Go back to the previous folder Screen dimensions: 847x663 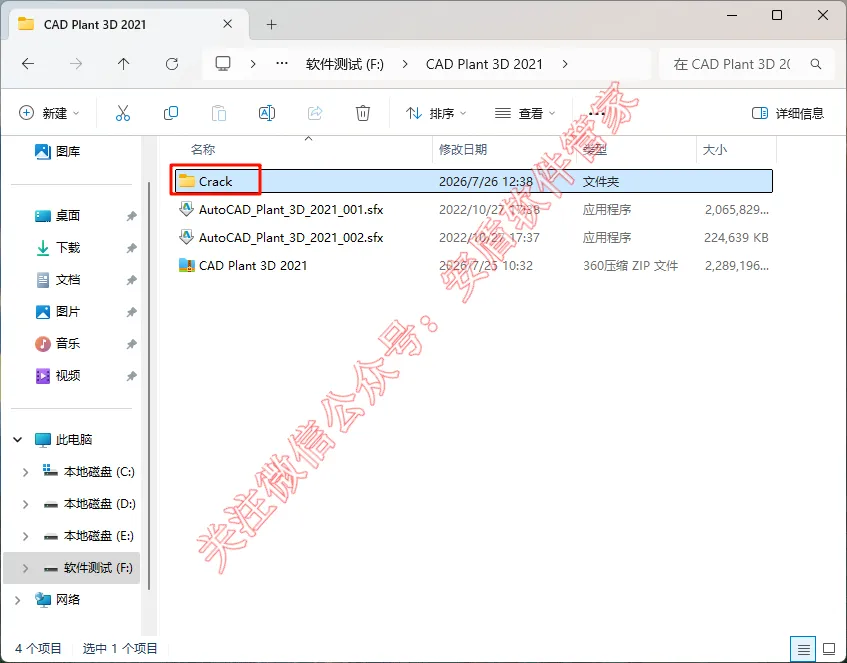point(28,64)
